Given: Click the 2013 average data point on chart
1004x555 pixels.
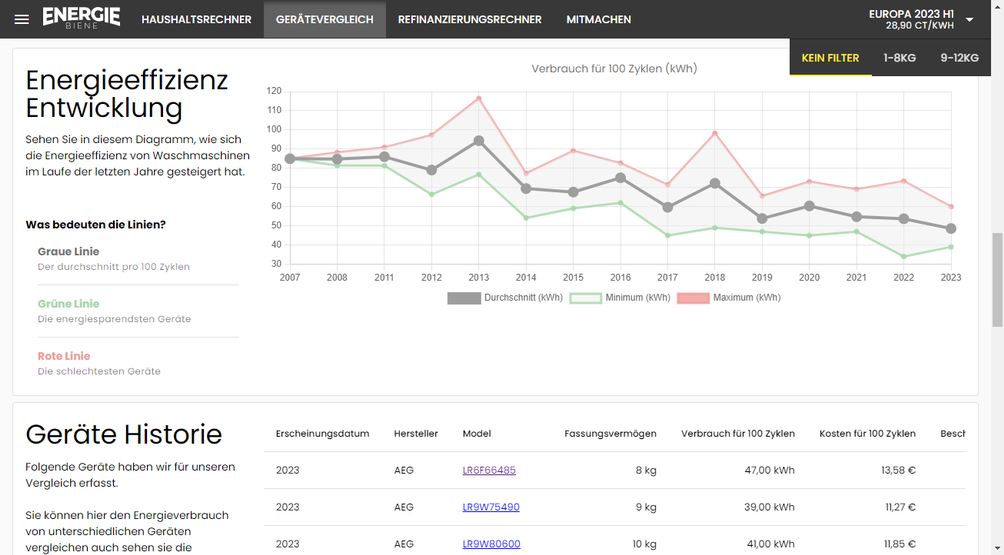Looking at the screenshot, I should 479,141.
